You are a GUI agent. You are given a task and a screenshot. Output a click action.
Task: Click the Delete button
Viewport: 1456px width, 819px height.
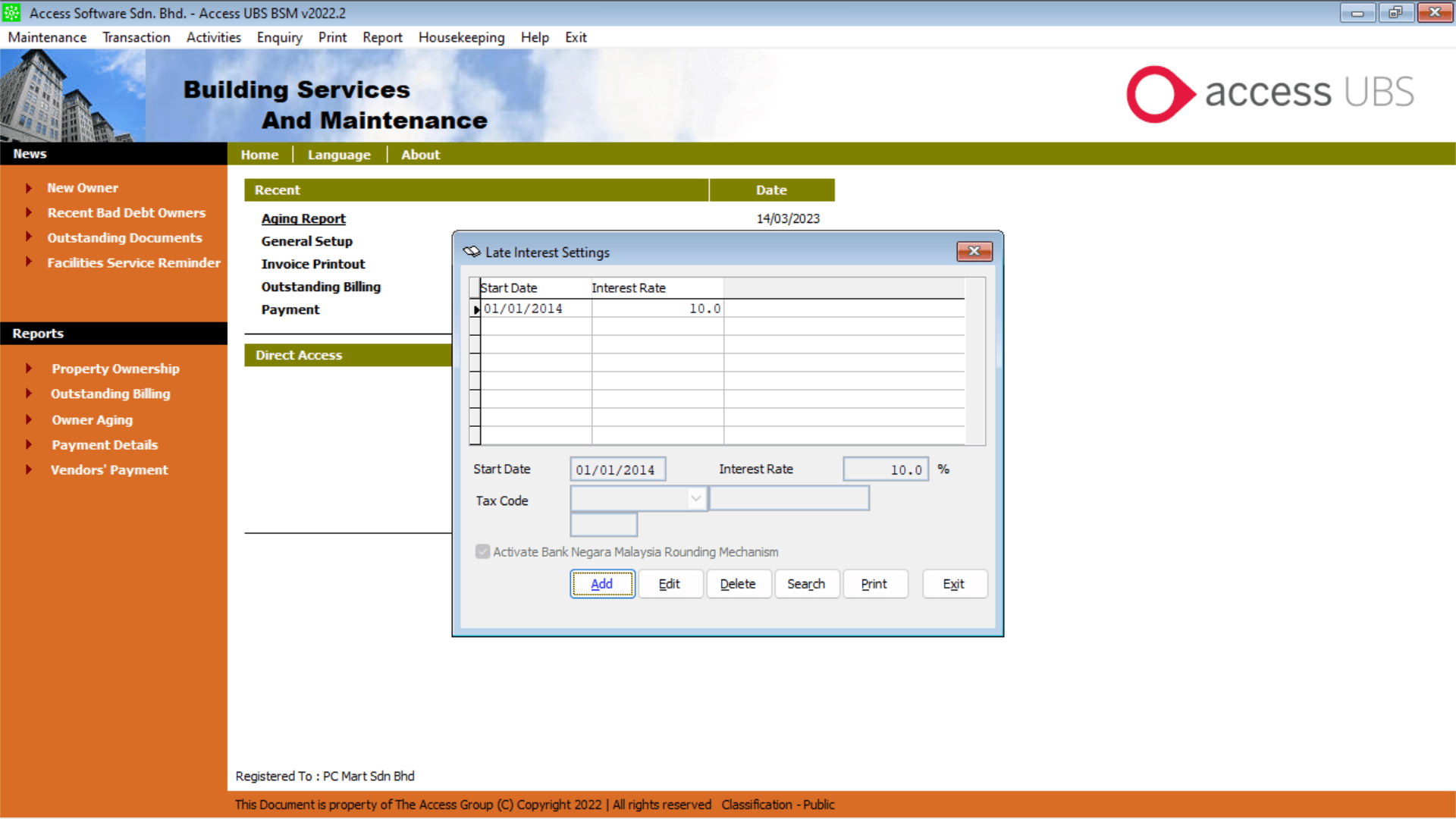(738, 584)
